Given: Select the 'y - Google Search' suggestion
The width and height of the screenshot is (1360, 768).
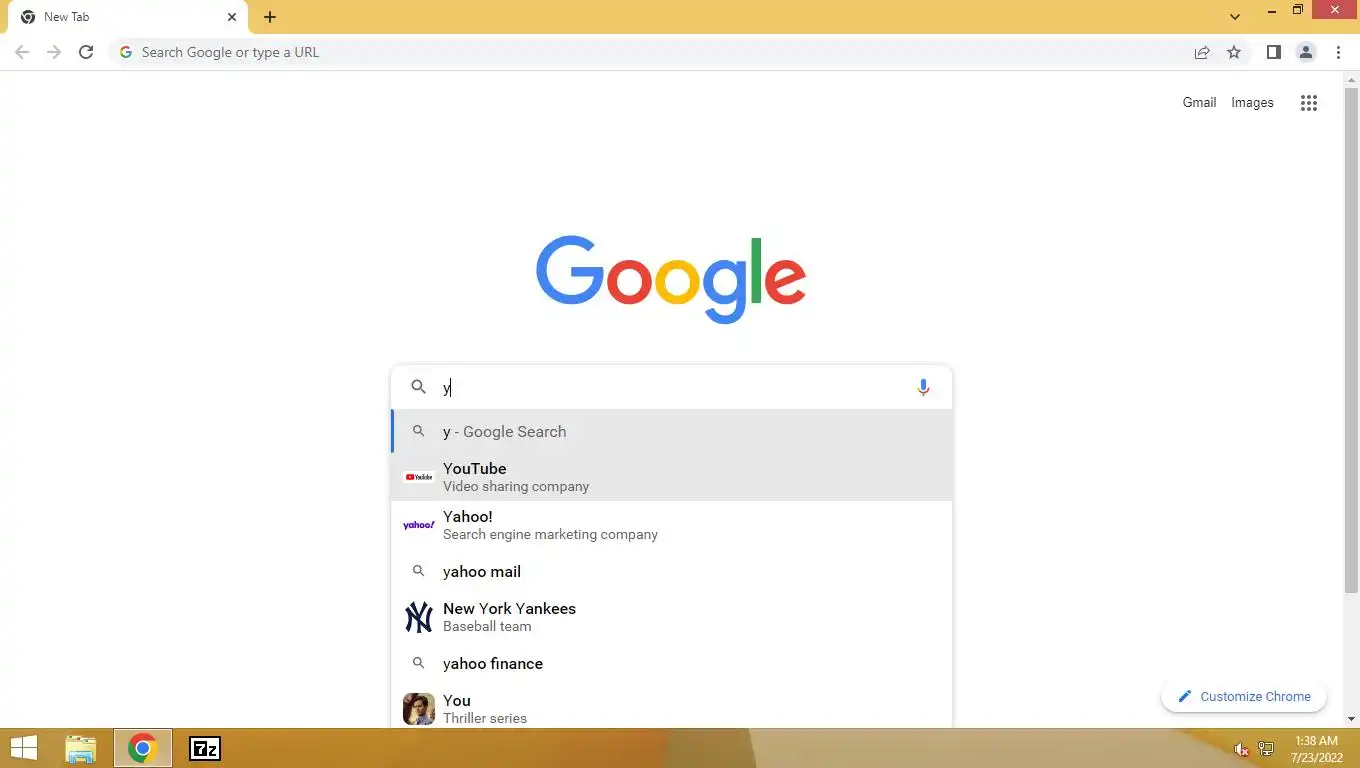Looking at the screenshot, I should coord(671,432).
